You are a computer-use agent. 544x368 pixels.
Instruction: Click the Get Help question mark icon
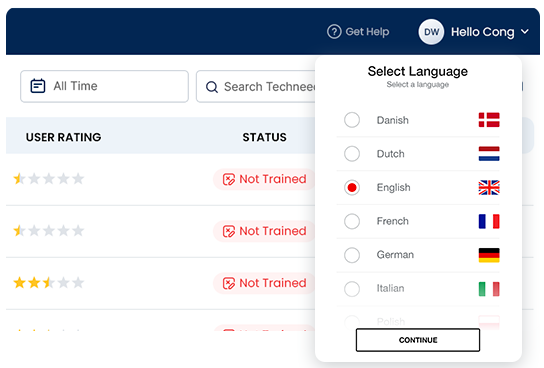click(x=334, y=32)
